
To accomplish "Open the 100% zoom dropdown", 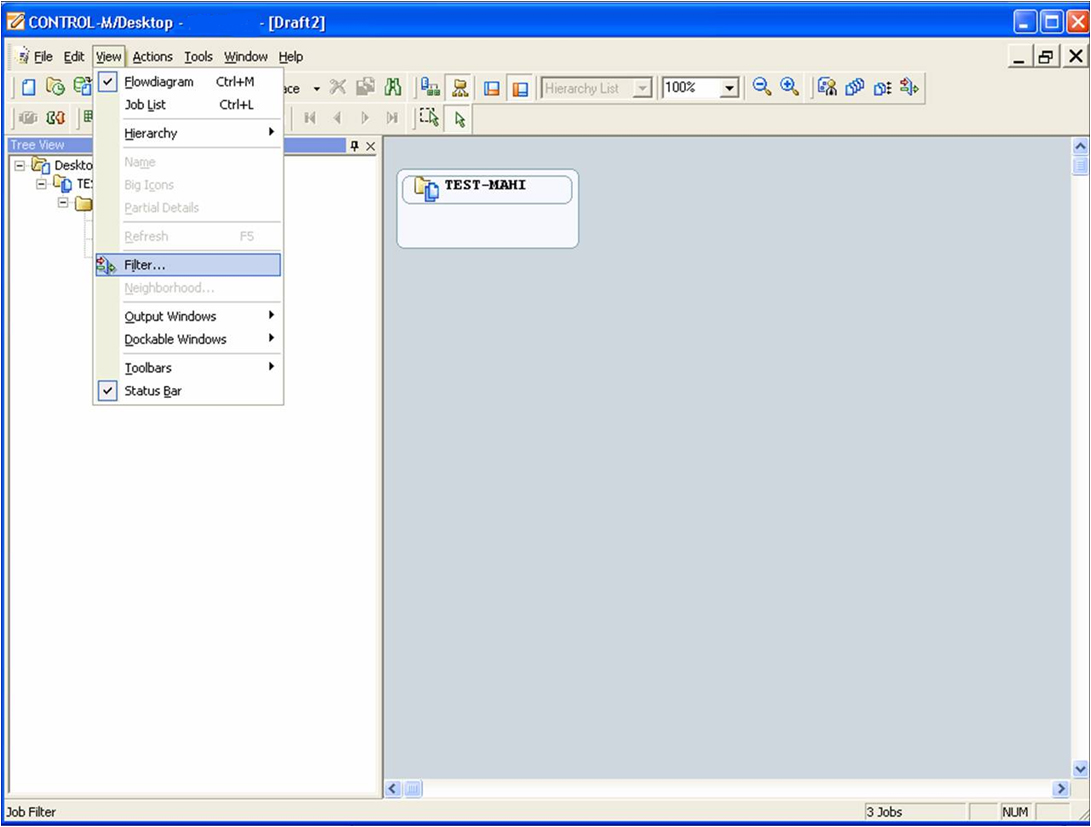I will (729, 88).
